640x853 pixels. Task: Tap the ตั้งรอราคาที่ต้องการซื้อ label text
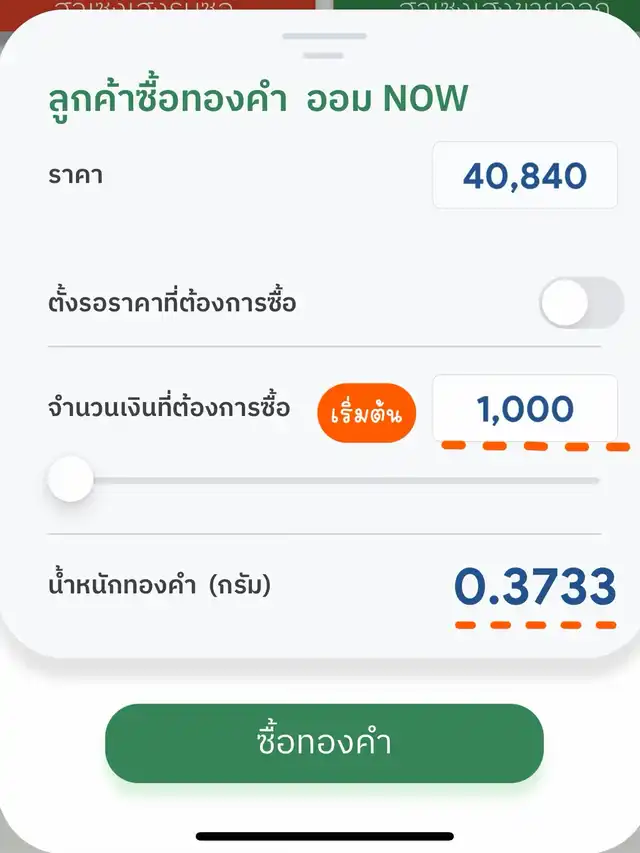pyautogui.click(x=172, y=301)
